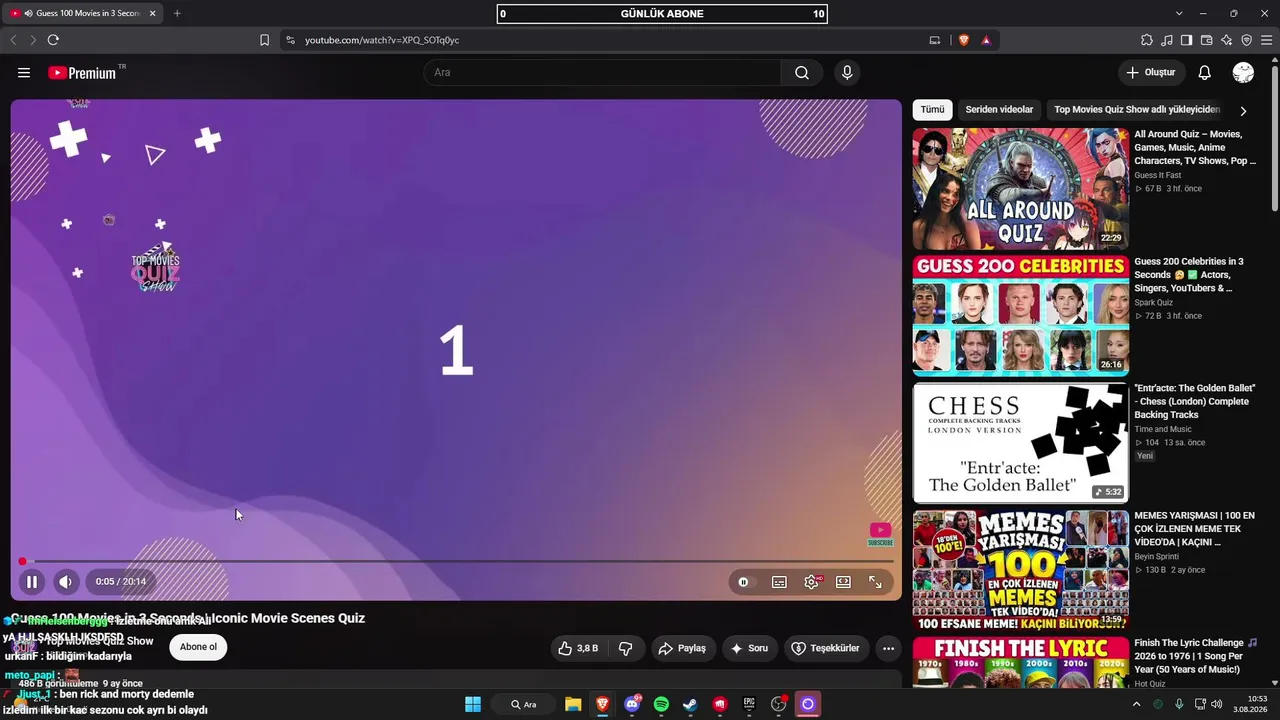Open the browser main menu
The height and width of the screenshot is (720, 1280).
pyautogui.click(x=1266, y=40)
